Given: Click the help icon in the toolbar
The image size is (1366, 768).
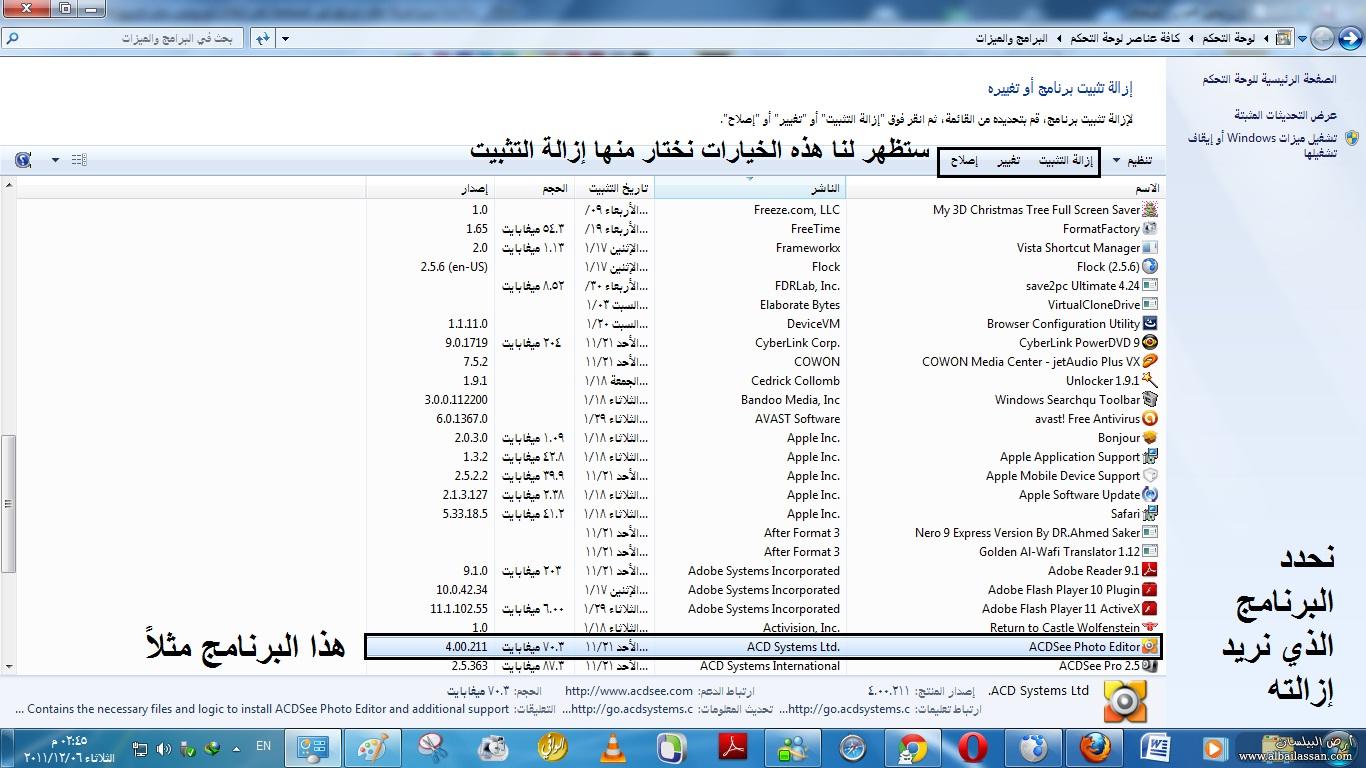Looking at the screenshot, I should pos(24,160).
